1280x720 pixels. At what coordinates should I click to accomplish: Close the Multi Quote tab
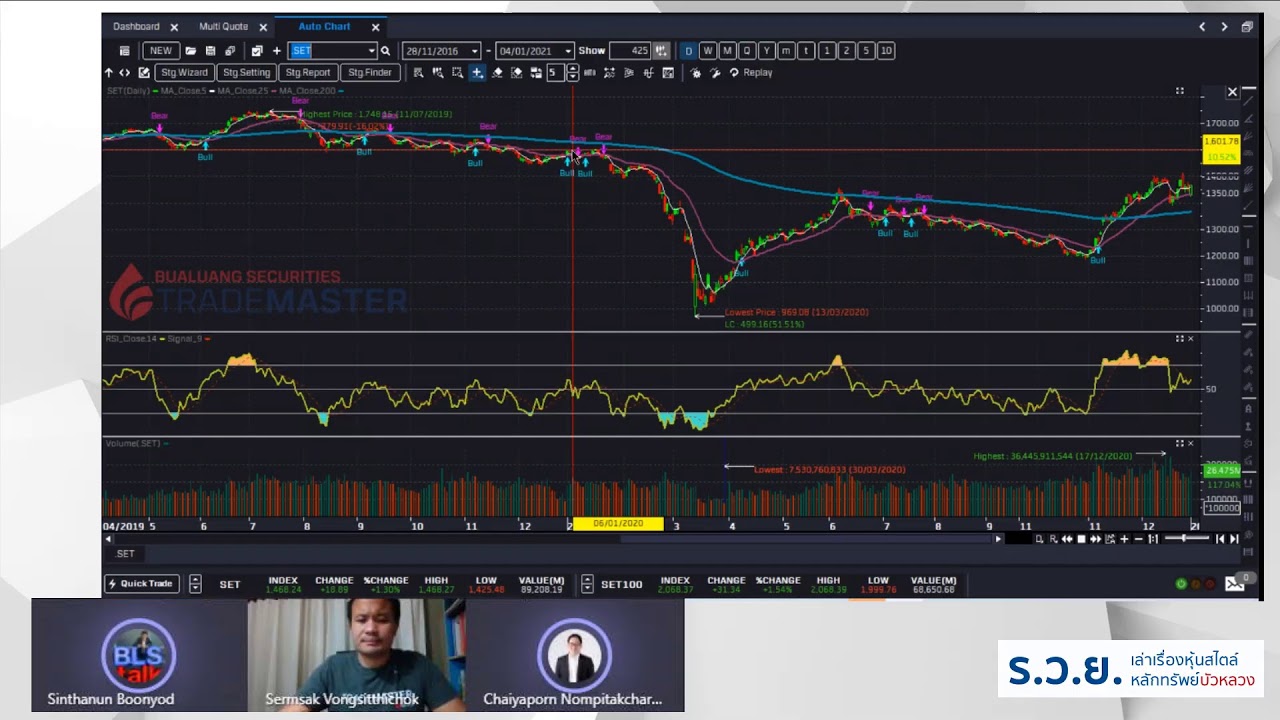tap(264, 27)
